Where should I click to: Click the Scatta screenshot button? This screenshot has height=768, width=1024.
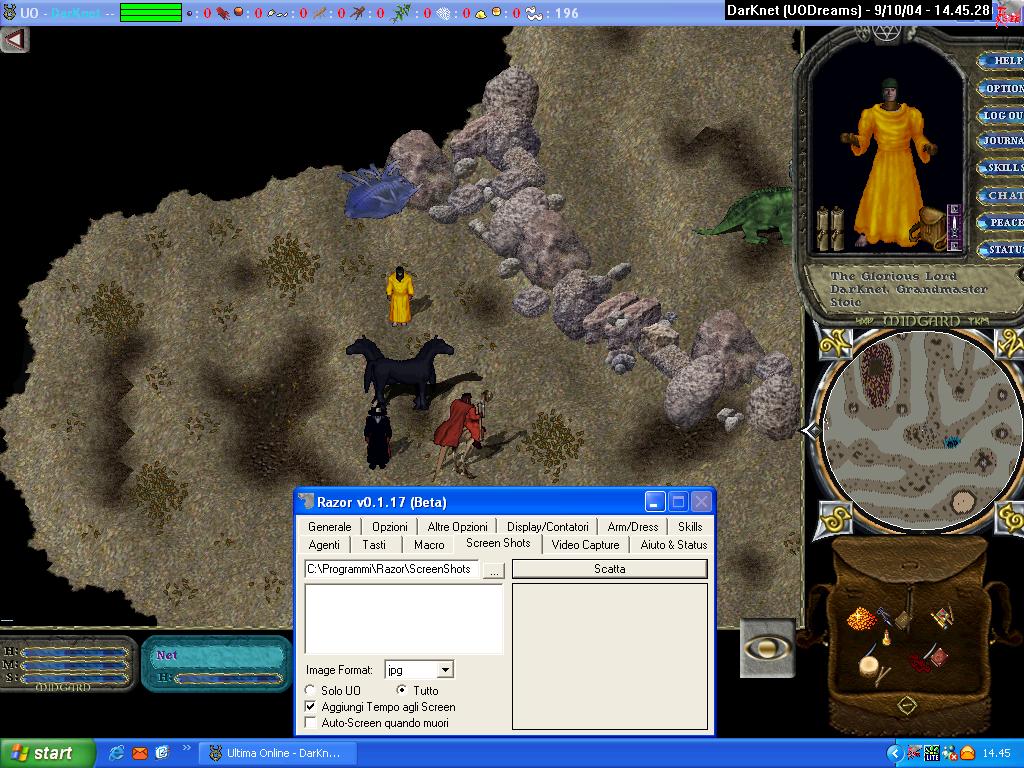(x=609, y=569)
